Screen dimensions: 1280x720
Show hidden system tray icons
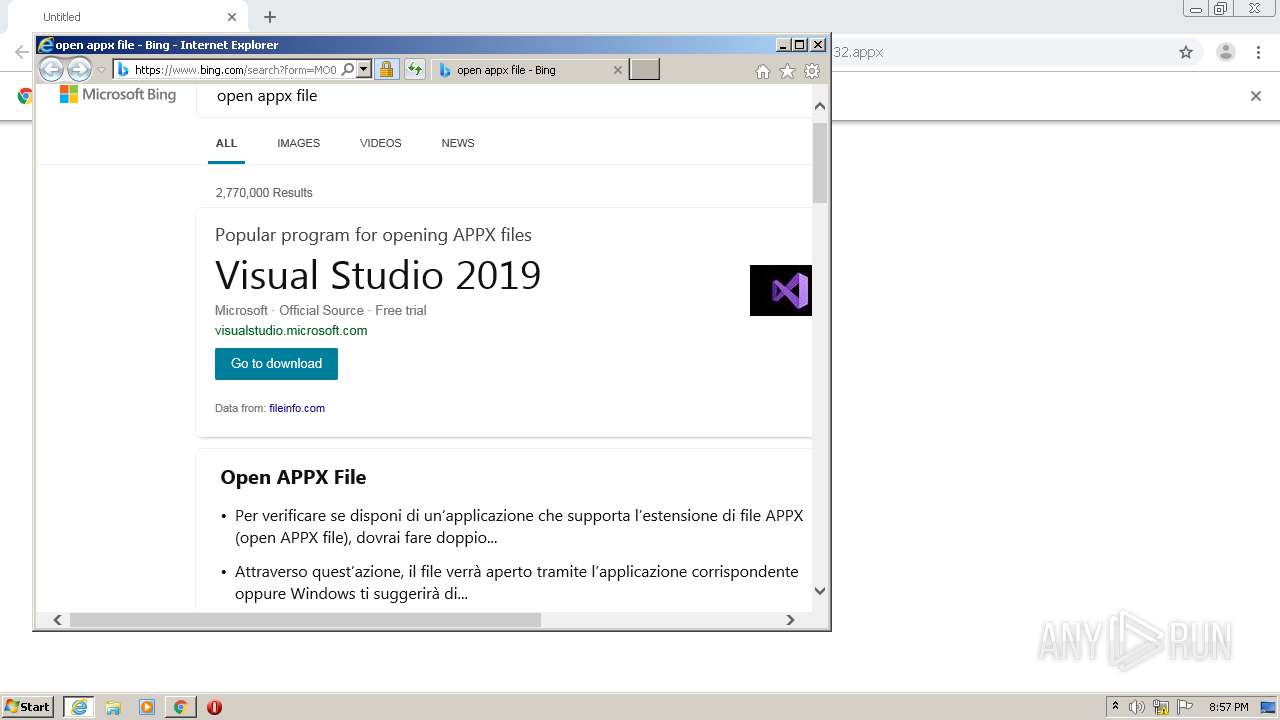click(1115, 707)
